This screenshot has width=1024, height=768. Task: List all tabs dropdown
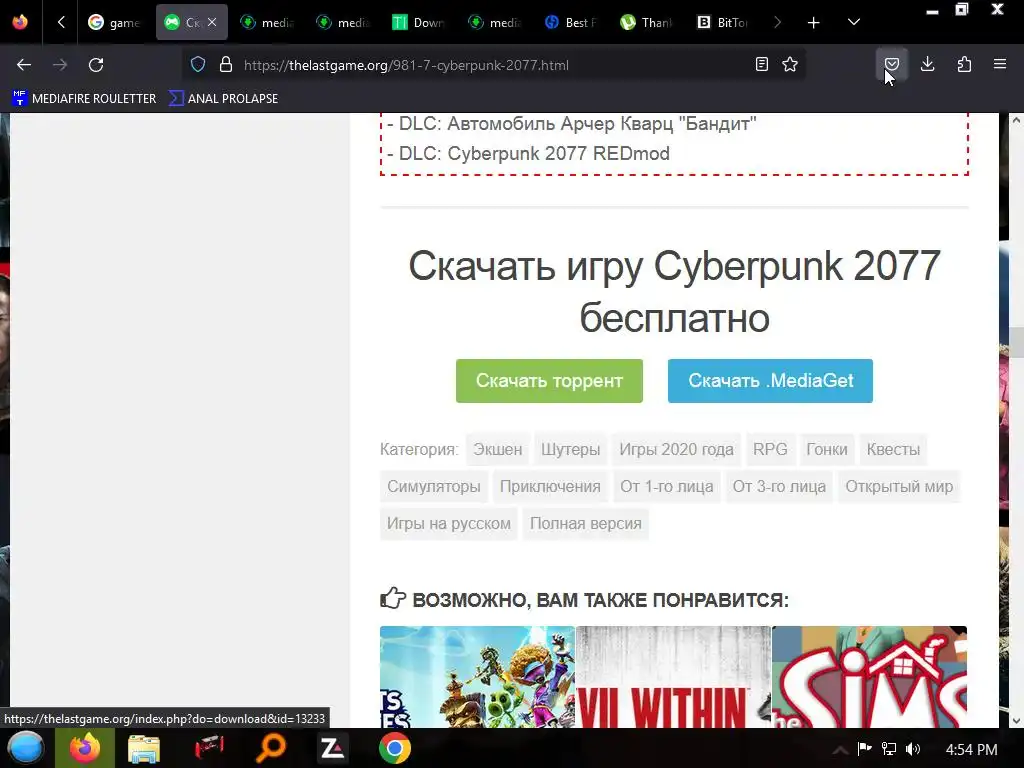tap(854, 23)
